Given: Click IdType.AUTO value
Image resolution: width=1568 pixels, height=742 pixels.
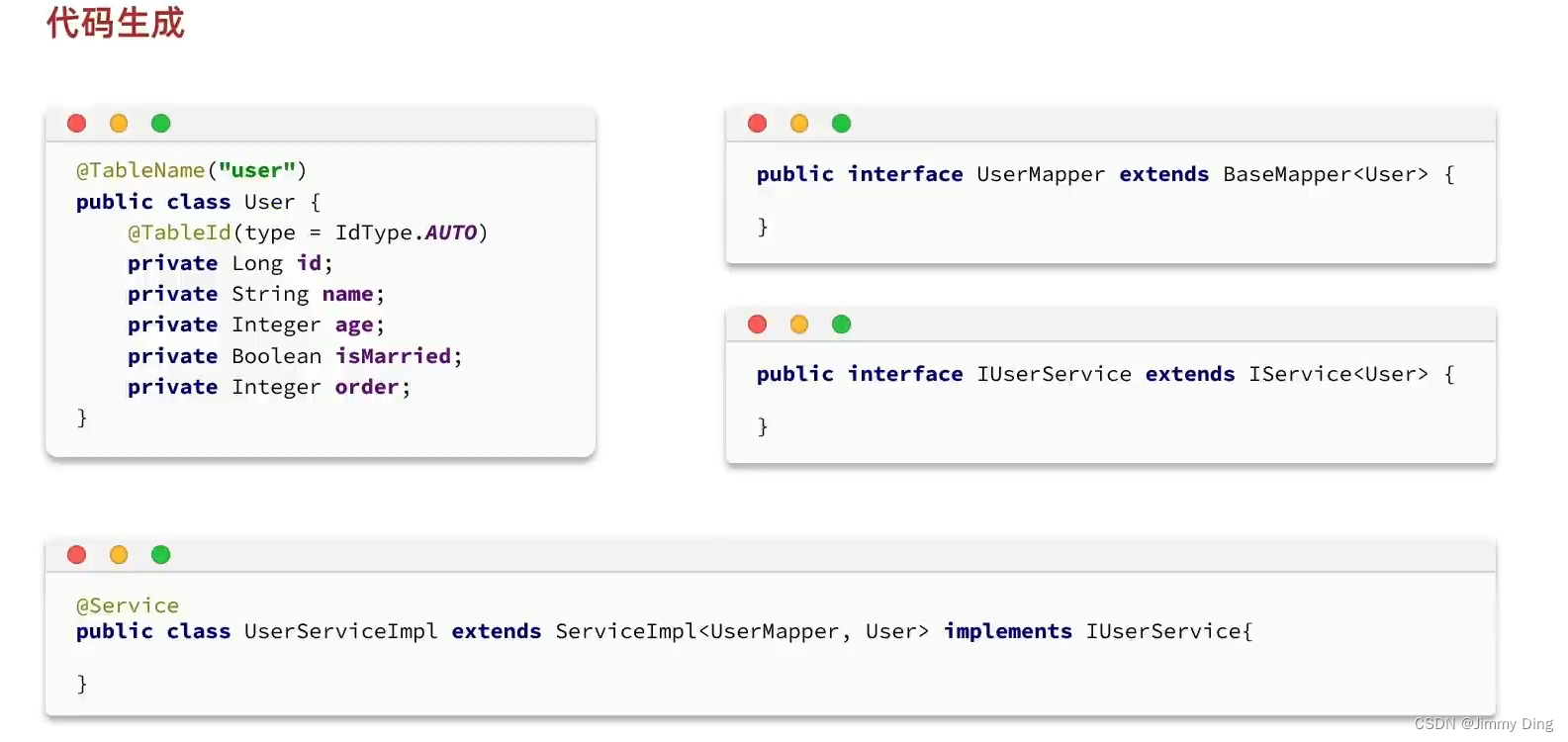Looking at the screenshot, I should coord(407,232).
